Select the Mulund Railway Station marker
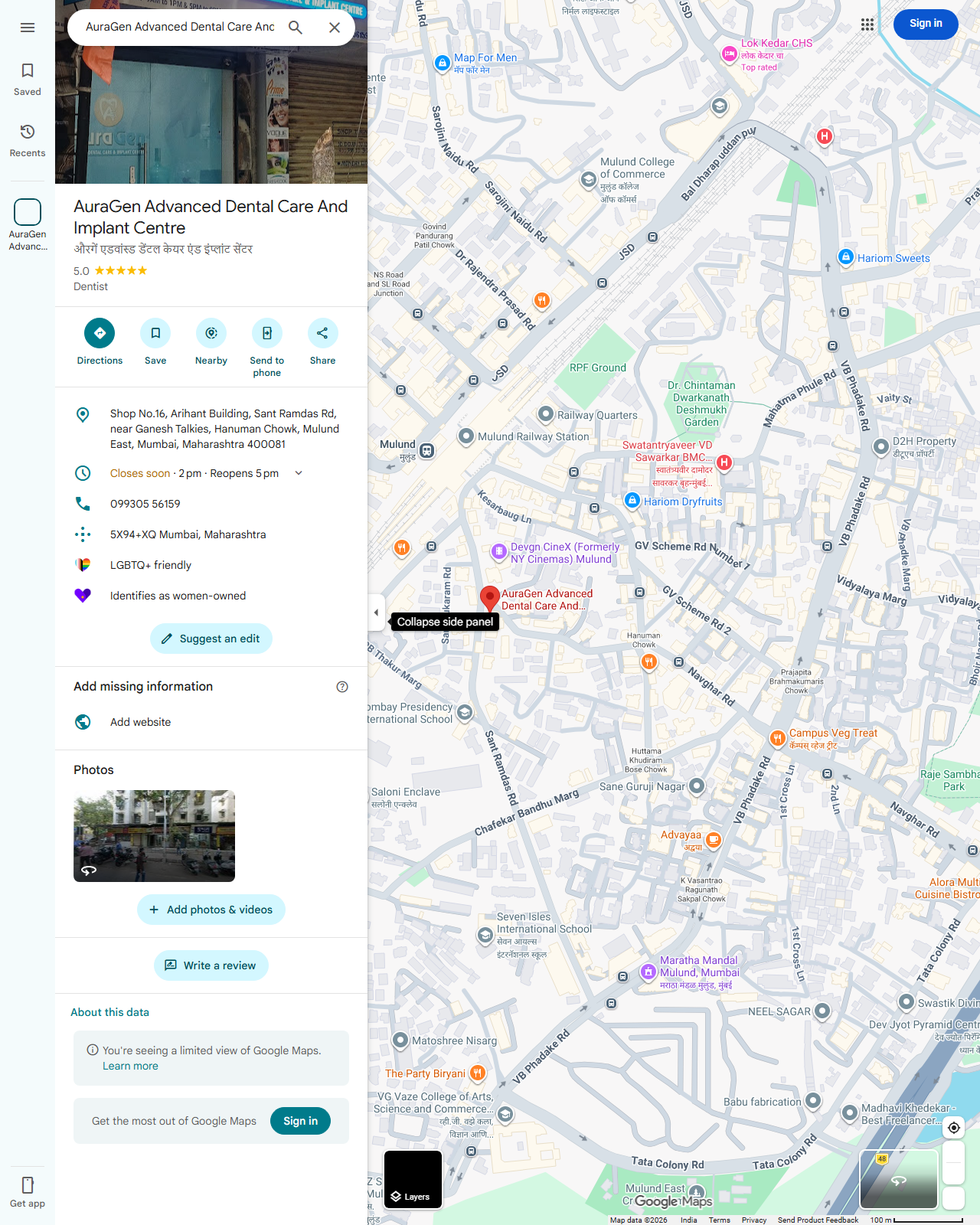 coord(466,436)
